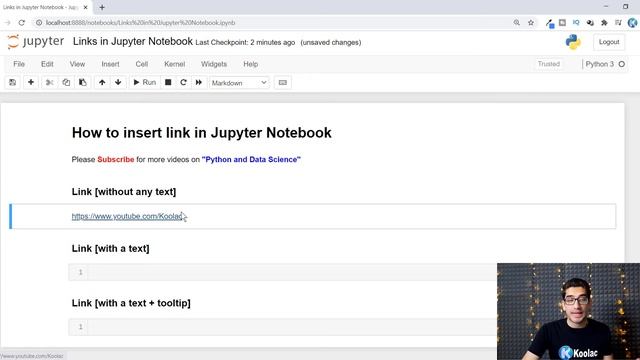Click the Trusted notebook indicator

(549, 64)
